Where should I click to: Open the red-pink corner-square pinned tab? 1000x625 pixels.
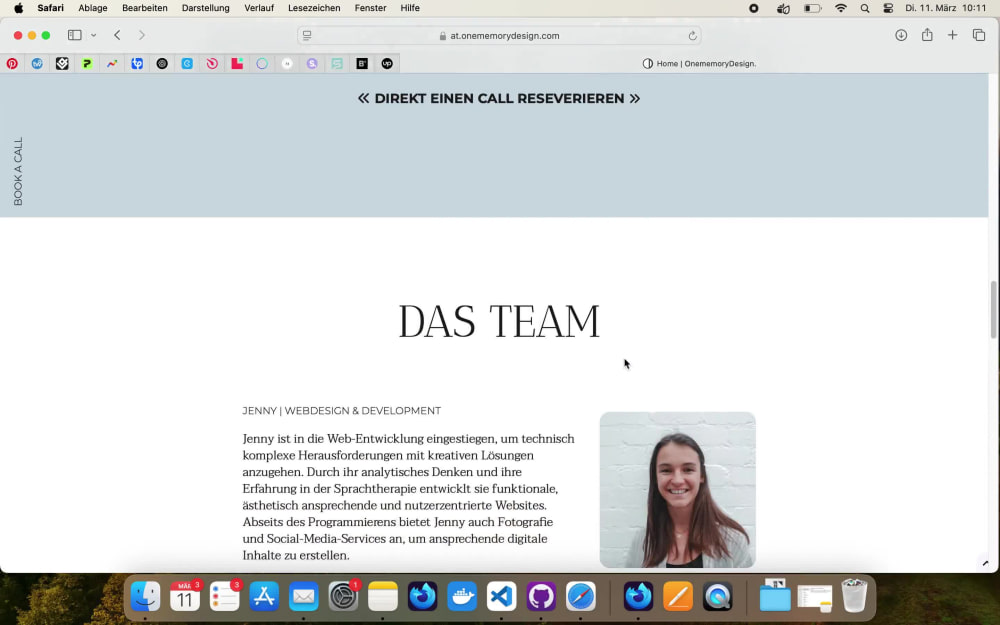[x=237, y=63]
